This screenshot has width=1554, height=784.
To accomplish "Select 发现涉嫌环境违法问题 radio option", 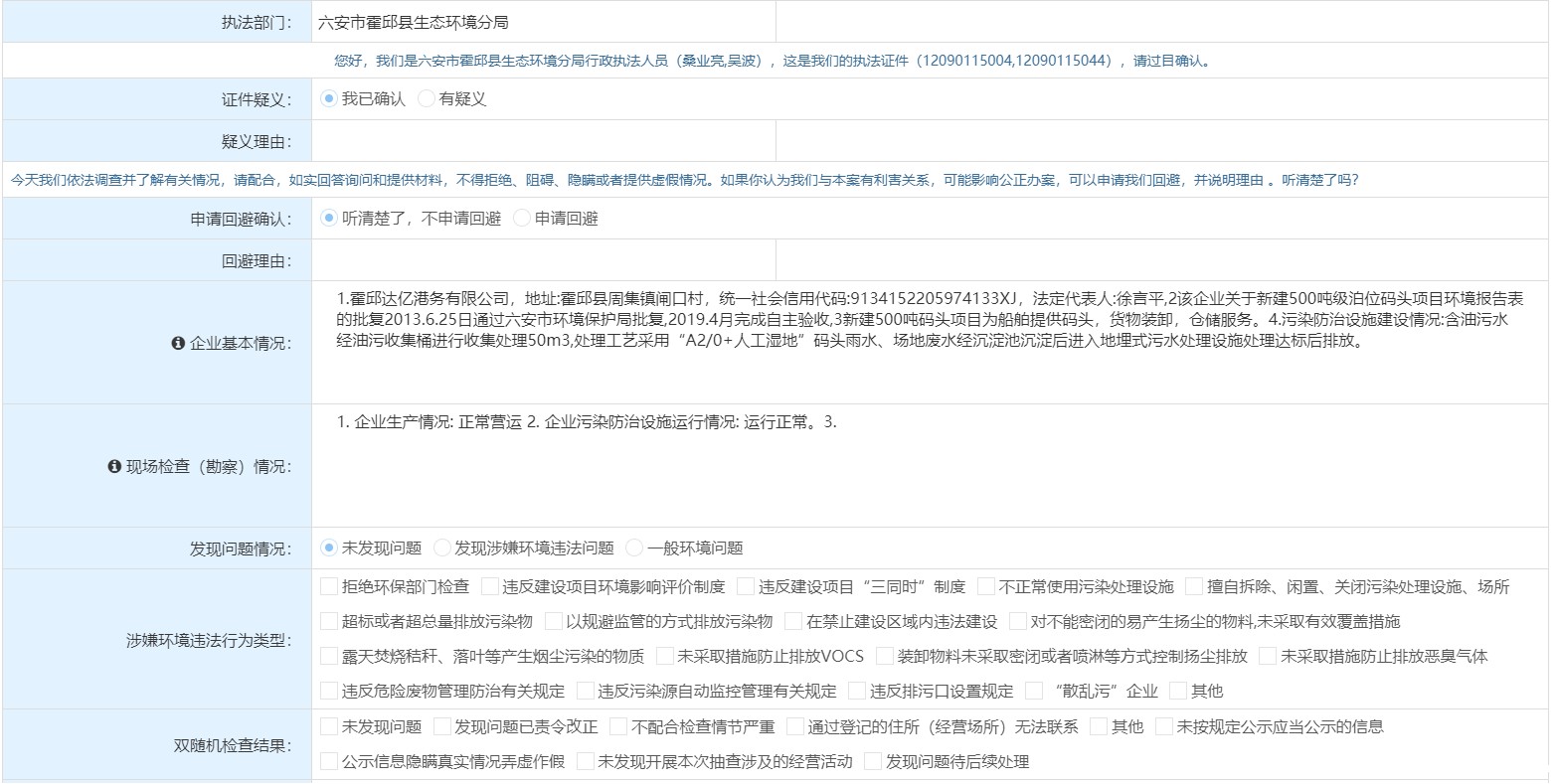I will click(x=442, y=549).
